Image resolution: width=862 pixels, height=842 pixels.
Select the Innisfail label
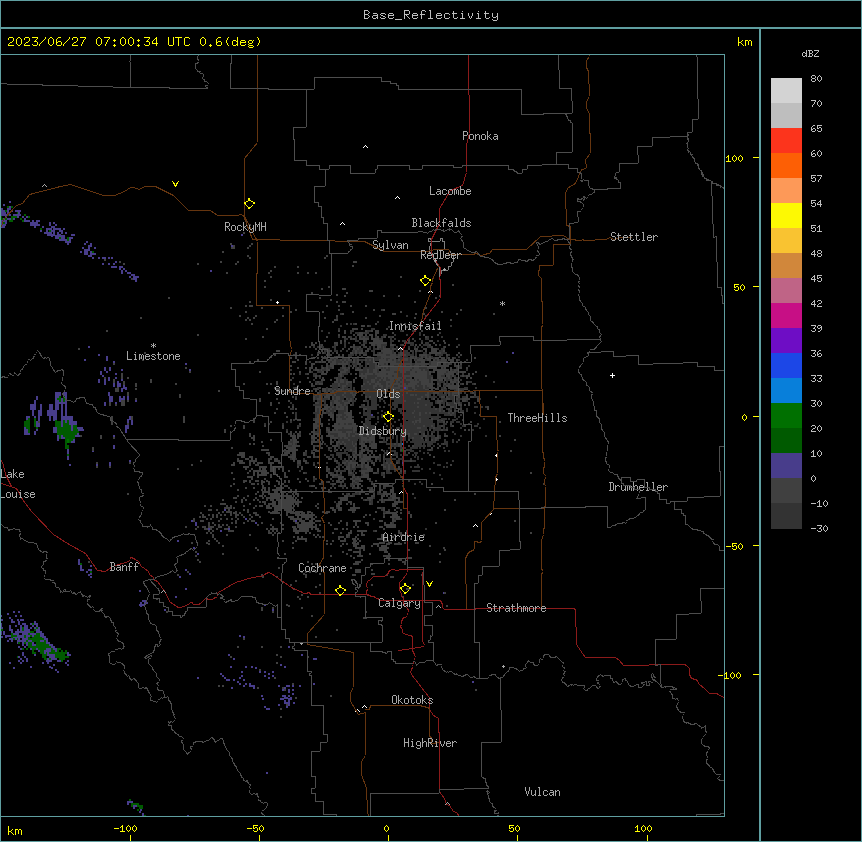(415, 326)
